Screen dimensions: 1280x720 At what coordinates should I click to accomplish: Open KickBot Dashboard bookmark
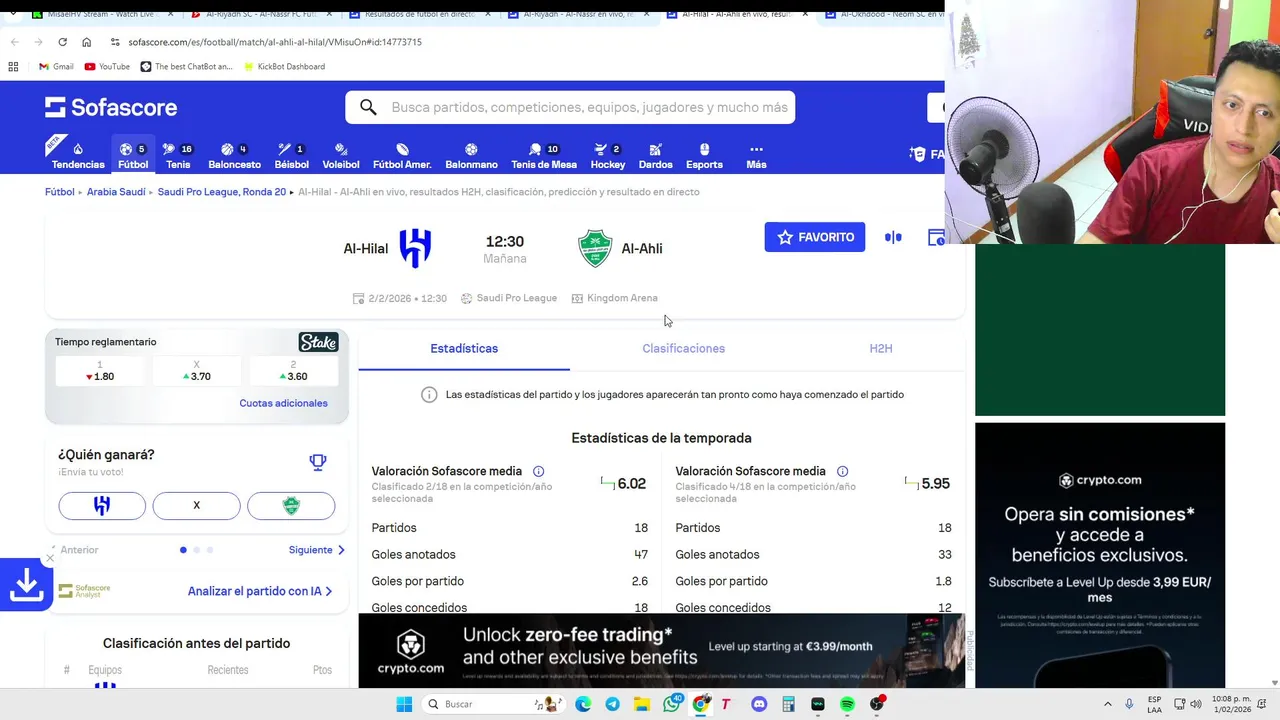[x=285, y=67]
